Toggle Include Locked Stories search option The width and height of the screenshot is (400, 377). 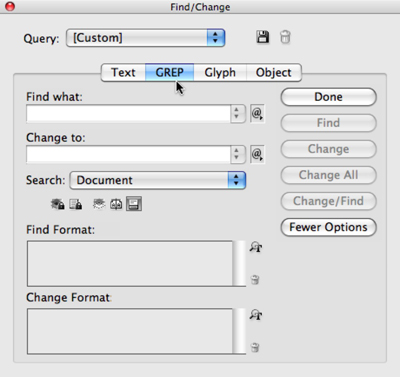pyautogui.click(x=76, y=204)
